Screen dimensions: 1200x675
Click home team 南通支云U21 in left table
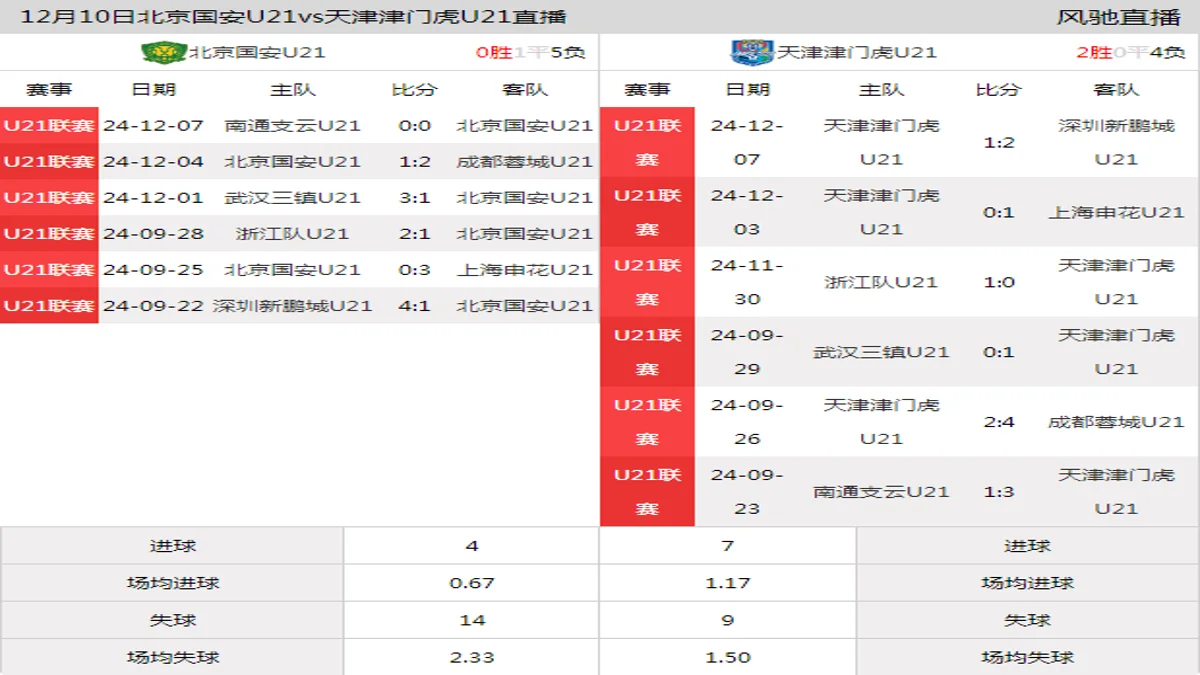click(x=292, y=125)
